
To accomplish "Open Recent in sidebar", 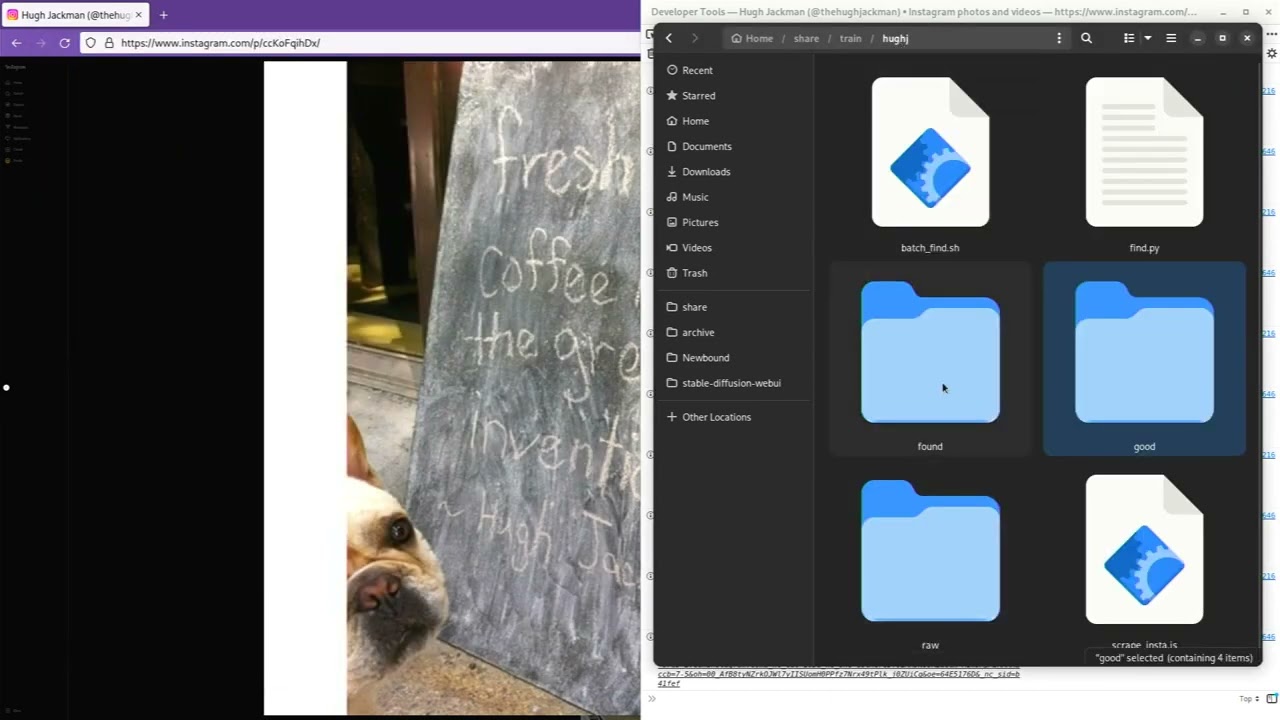I will point(734,70).
